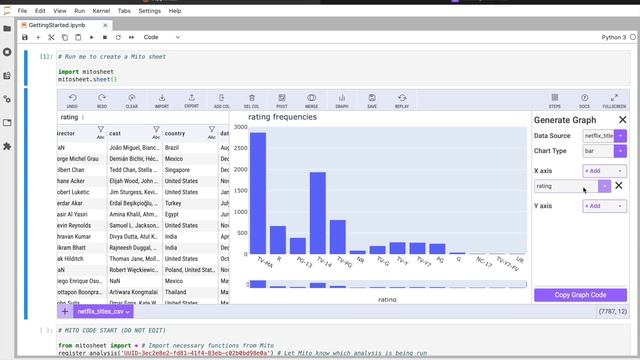This screenshot has width=640, height=360.
Task: Click Add Col icon in Mito toolbar
Action: tap(222, 100)
